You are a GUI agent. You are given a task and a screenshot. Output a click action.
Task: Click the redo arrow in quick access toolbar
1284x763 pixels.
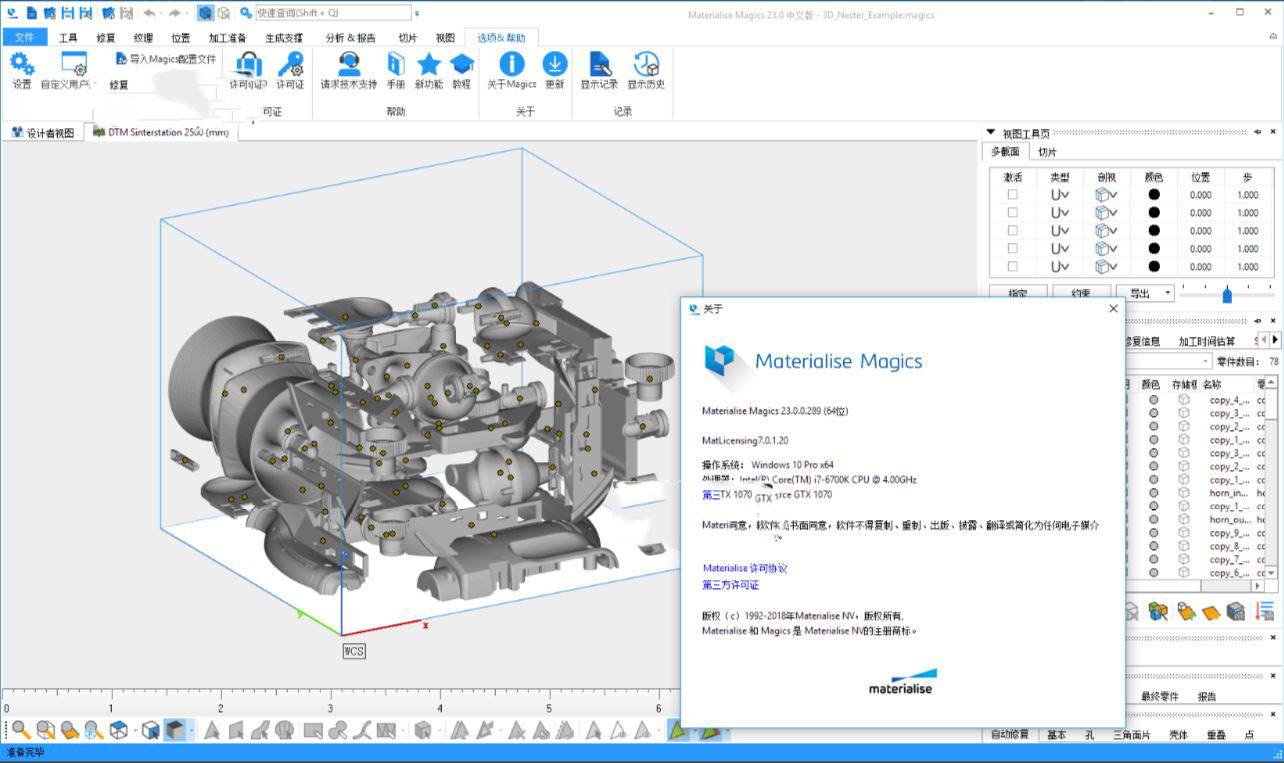click(x=176, y=13)
